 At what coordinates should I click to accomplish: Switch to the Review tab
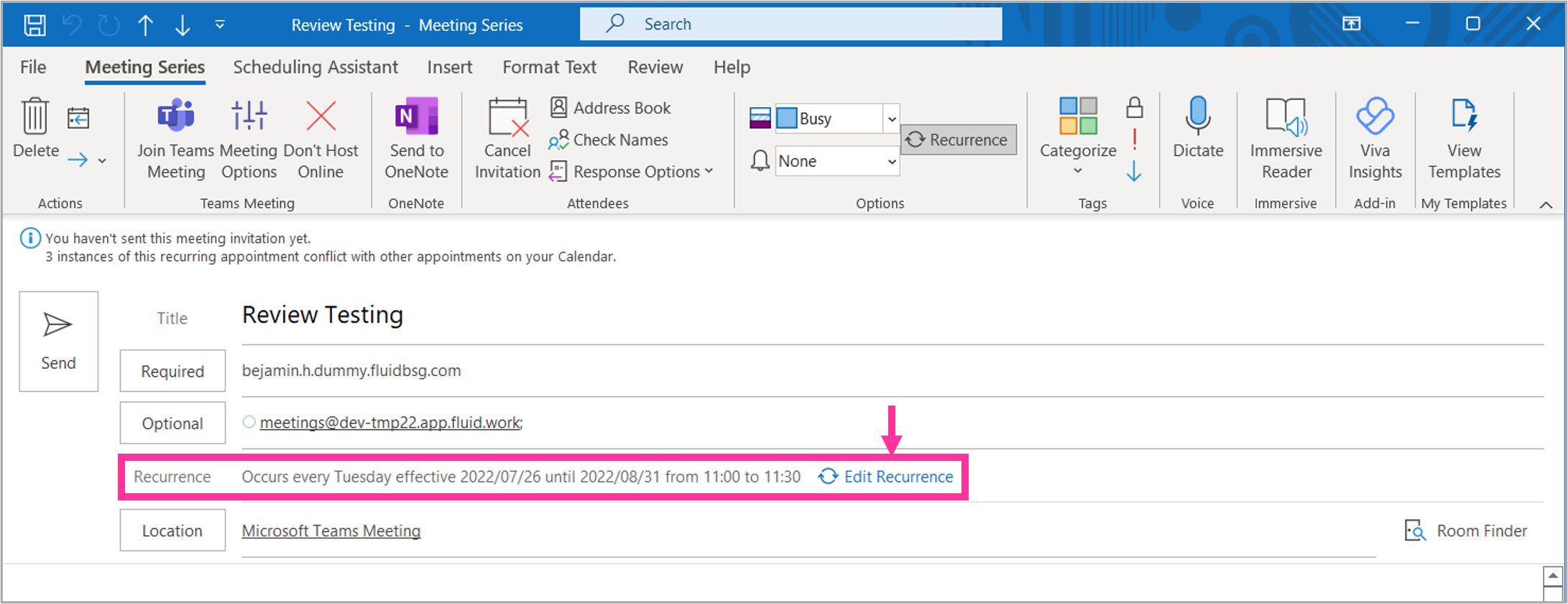pos(655,67)
